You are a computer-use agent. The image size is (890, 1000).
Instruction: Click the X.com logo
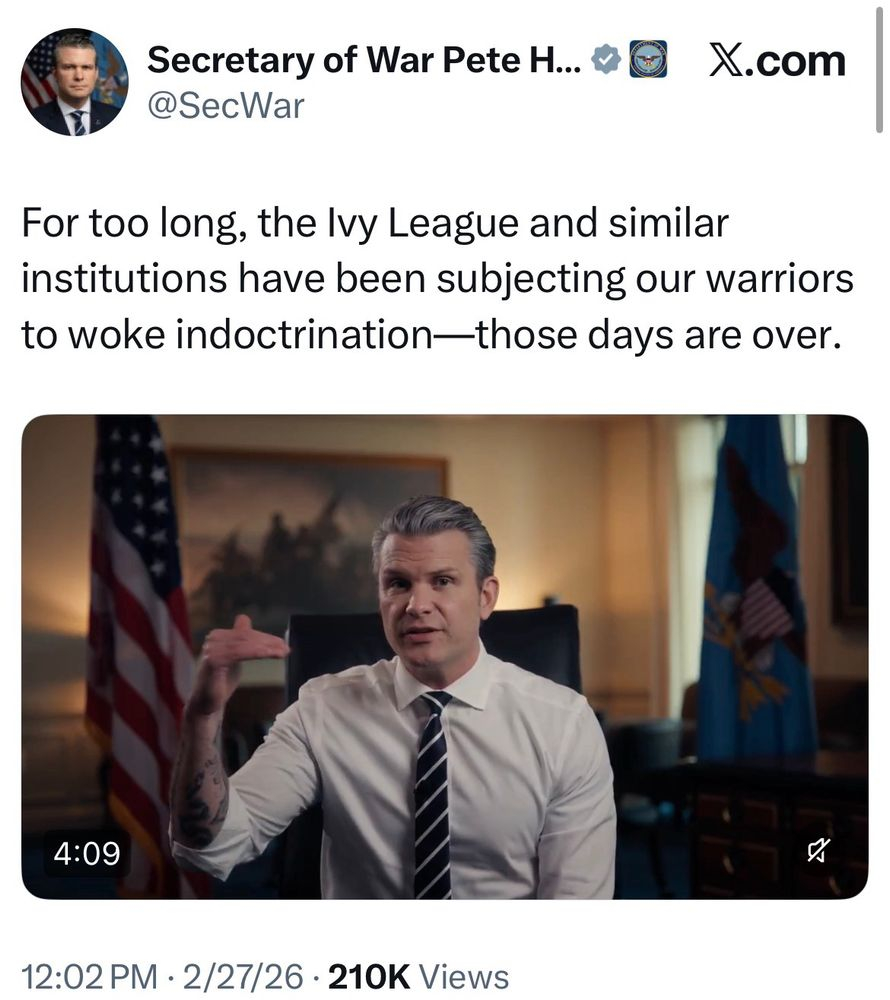pyautogui.click(x=777, y=61)
